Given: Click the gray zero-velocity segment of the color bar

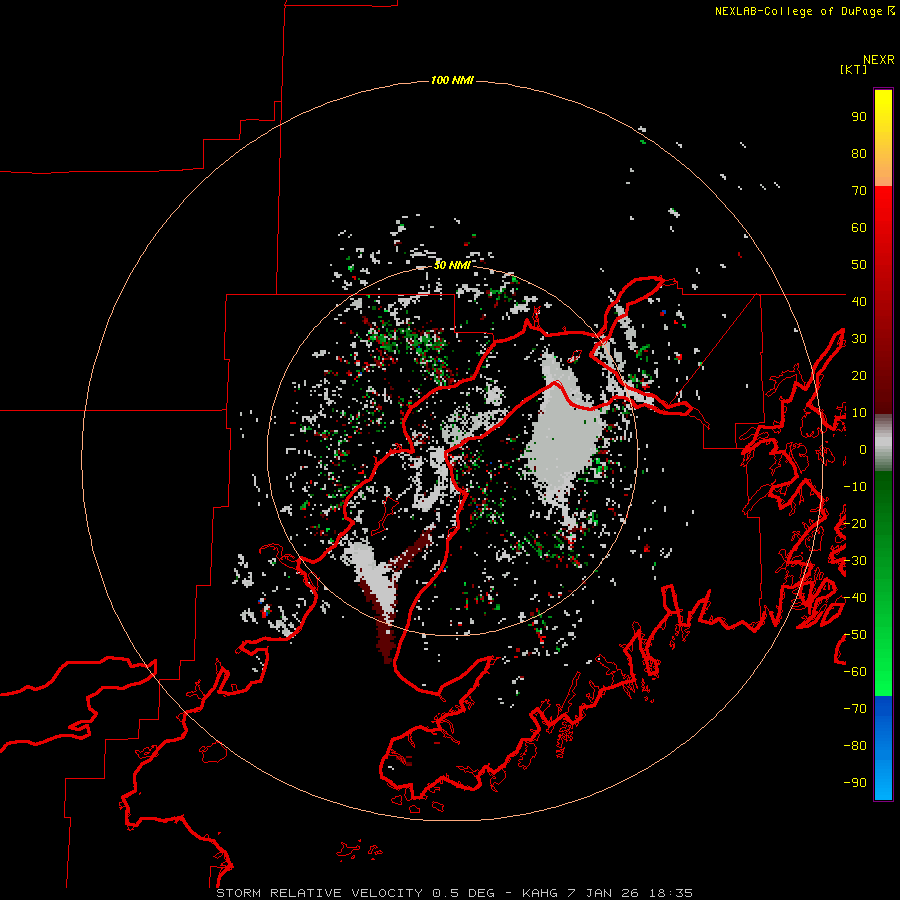Looking at the screenshot, I should click(x=883, y=443).
